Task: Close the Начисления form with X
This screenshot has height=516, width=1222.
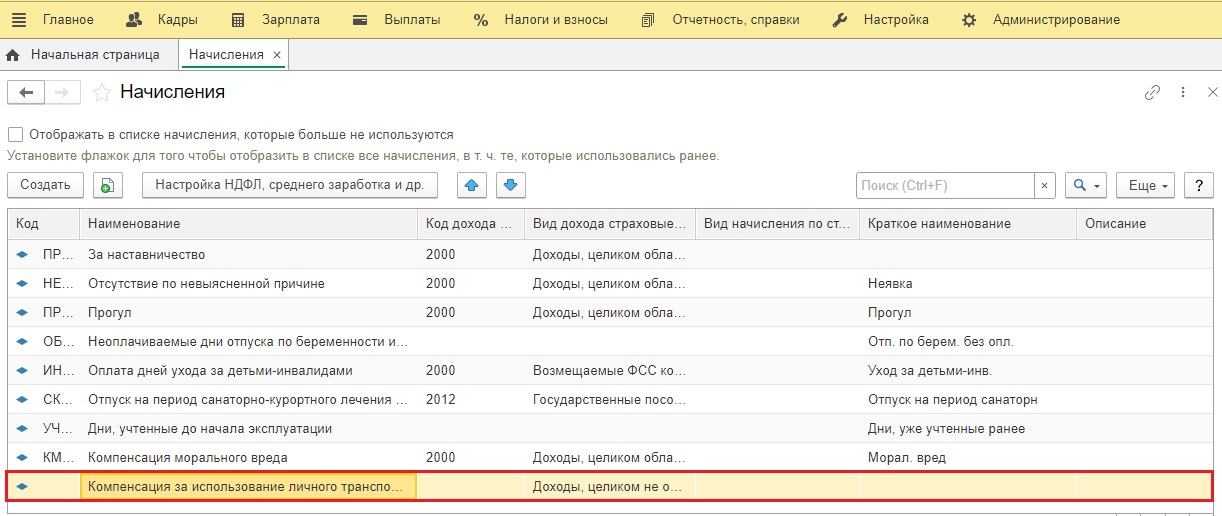Action: click(1212, 92)
